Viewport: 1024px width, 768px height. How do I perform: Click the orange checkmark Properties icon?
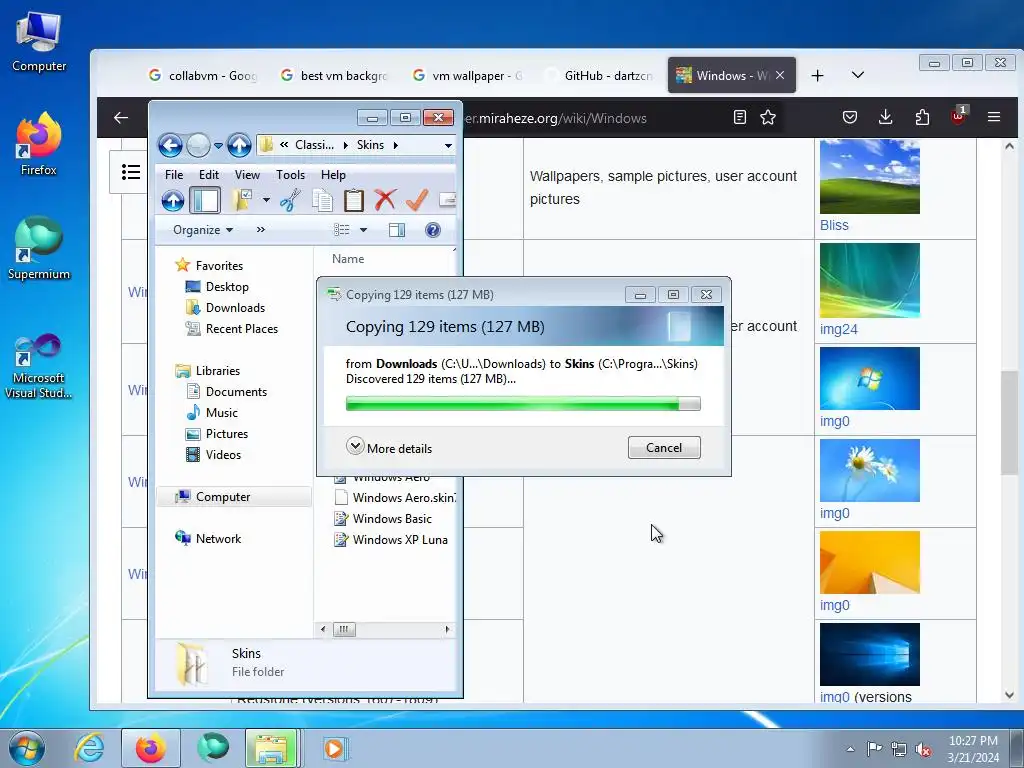pyautogui.click(x=417, y=200)
